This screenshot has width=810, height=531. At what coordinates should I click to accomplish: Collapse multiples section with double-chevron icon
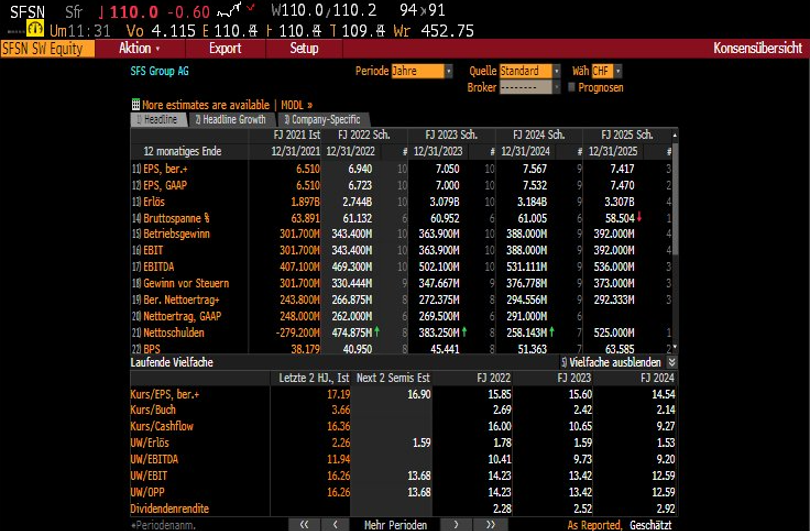tap(671, 362)
